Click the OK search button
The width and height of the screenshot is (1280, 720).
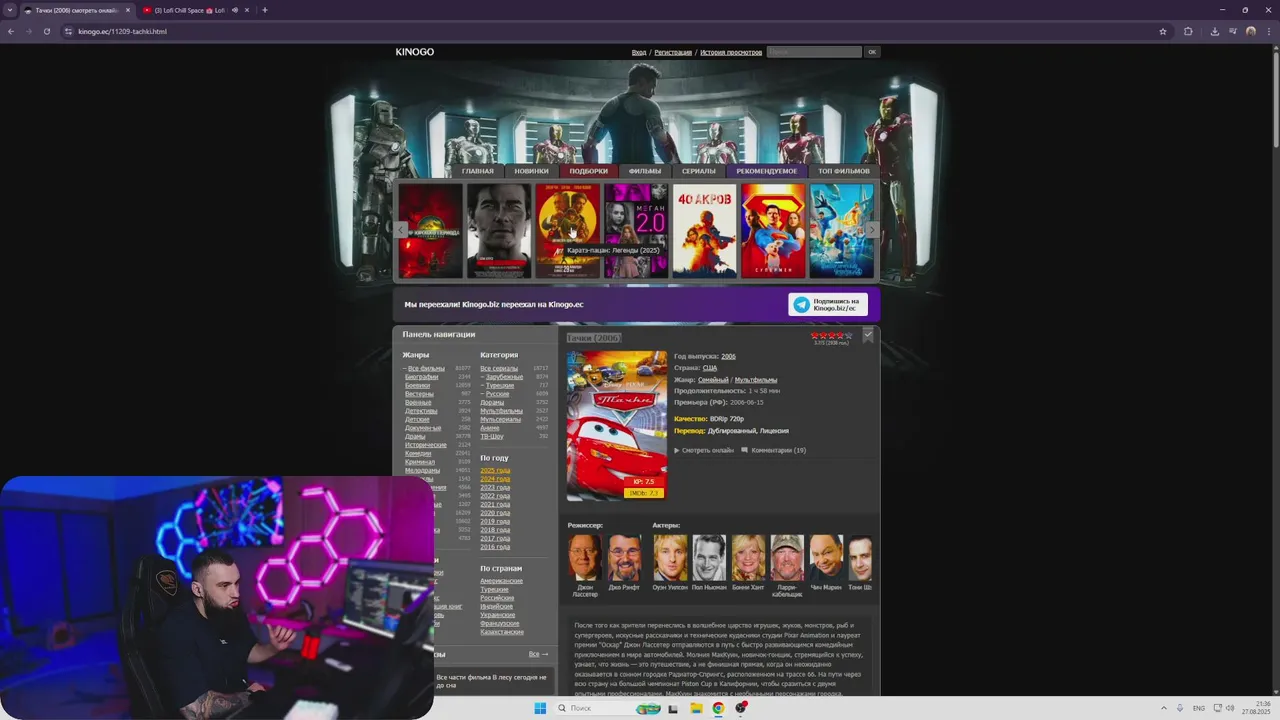click(872, 52)
